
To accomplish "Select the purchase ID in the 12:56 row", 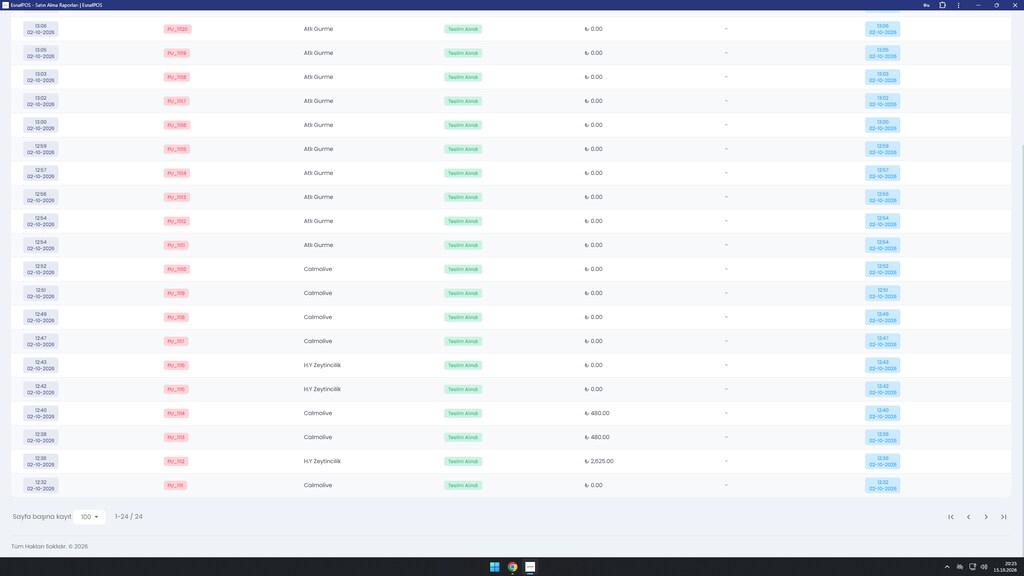I will 176,197.
